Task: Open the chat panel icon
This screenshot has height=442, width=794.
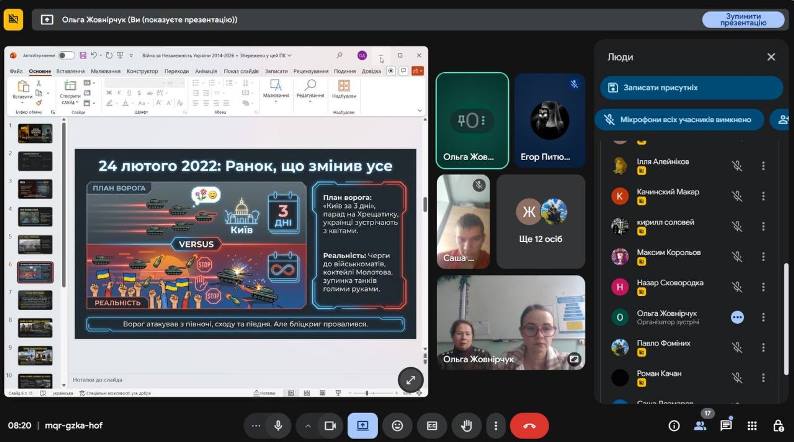Action: coord(726,425)
